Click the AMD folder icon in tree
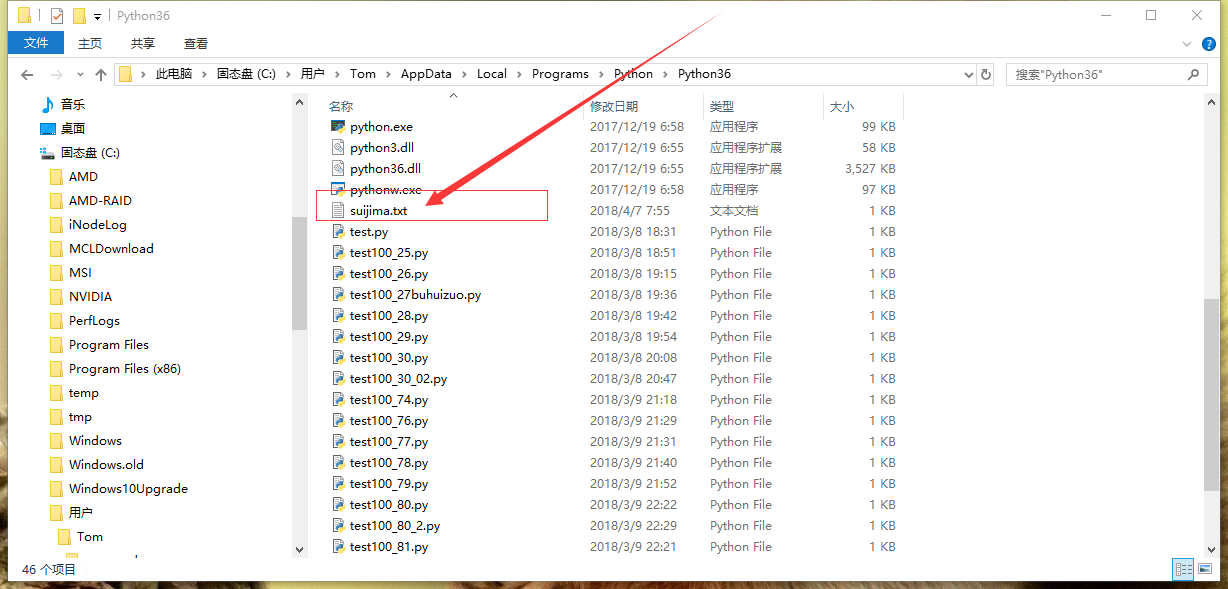The image size is (1228, 589). coord(56,177)
